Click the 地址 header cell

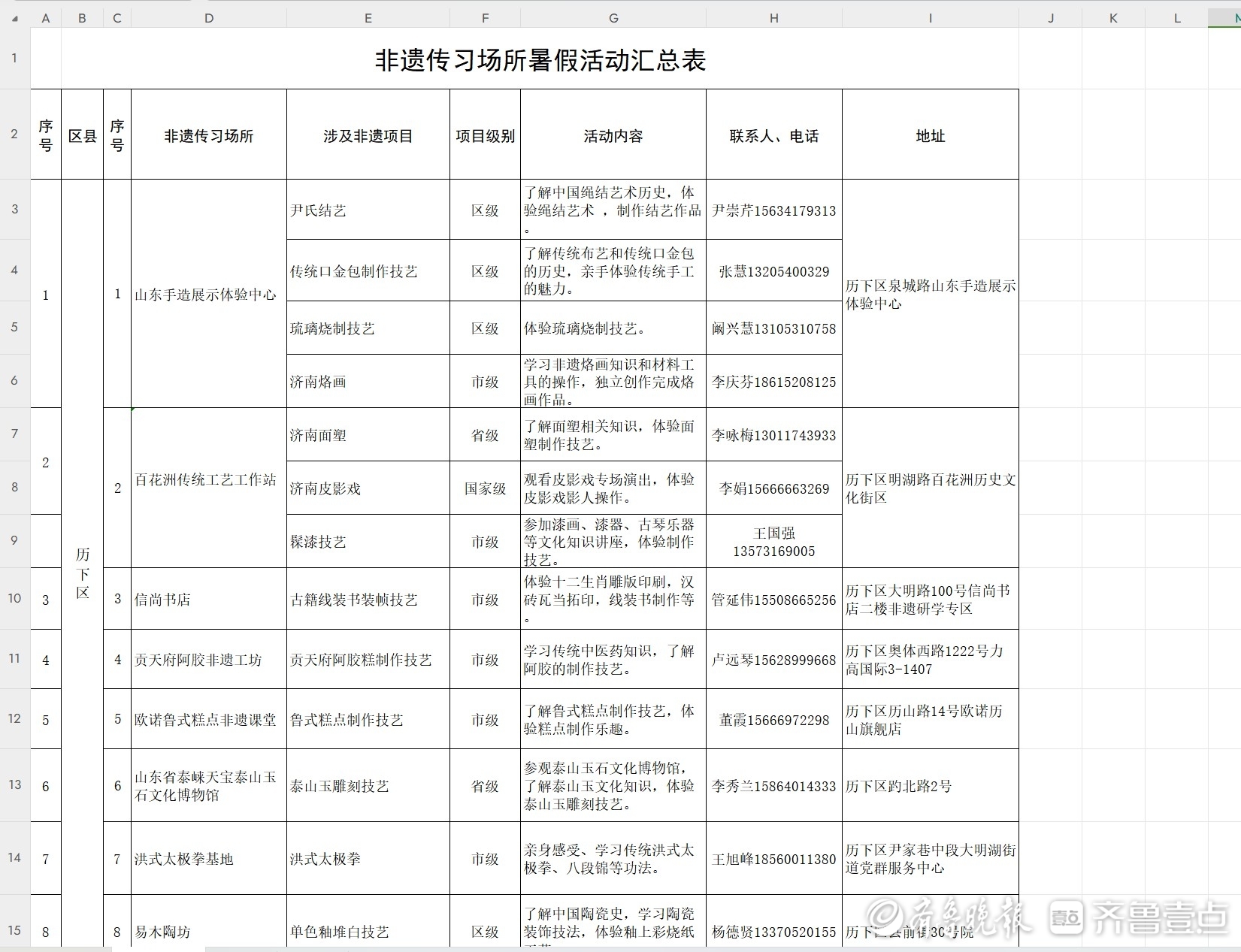click(x=930, y=136)
